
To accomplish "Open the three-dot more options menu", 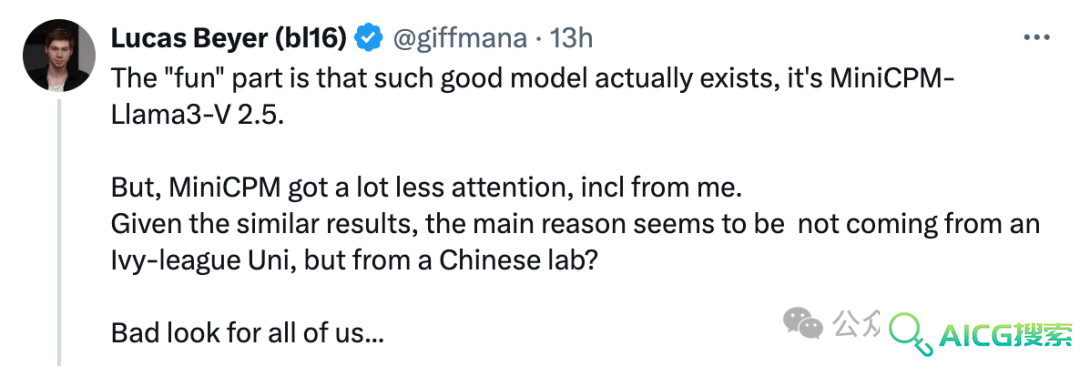I will [1037, 38].
